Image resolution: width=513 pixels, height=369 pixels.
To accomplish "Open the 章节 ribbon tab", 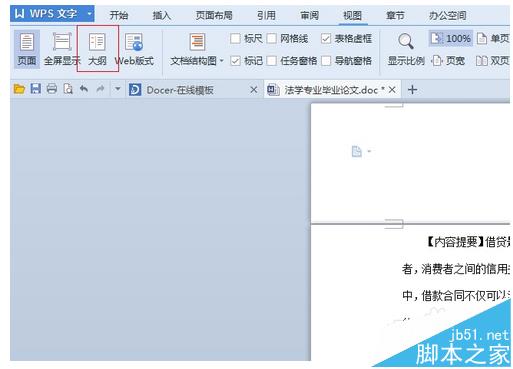I will (x=395, y=15).
